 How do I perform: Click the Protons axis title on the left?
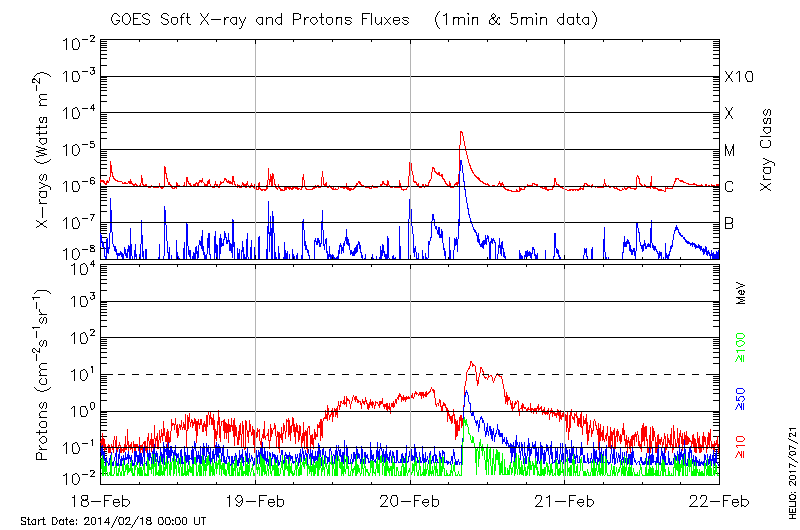(x=44, y=375)
